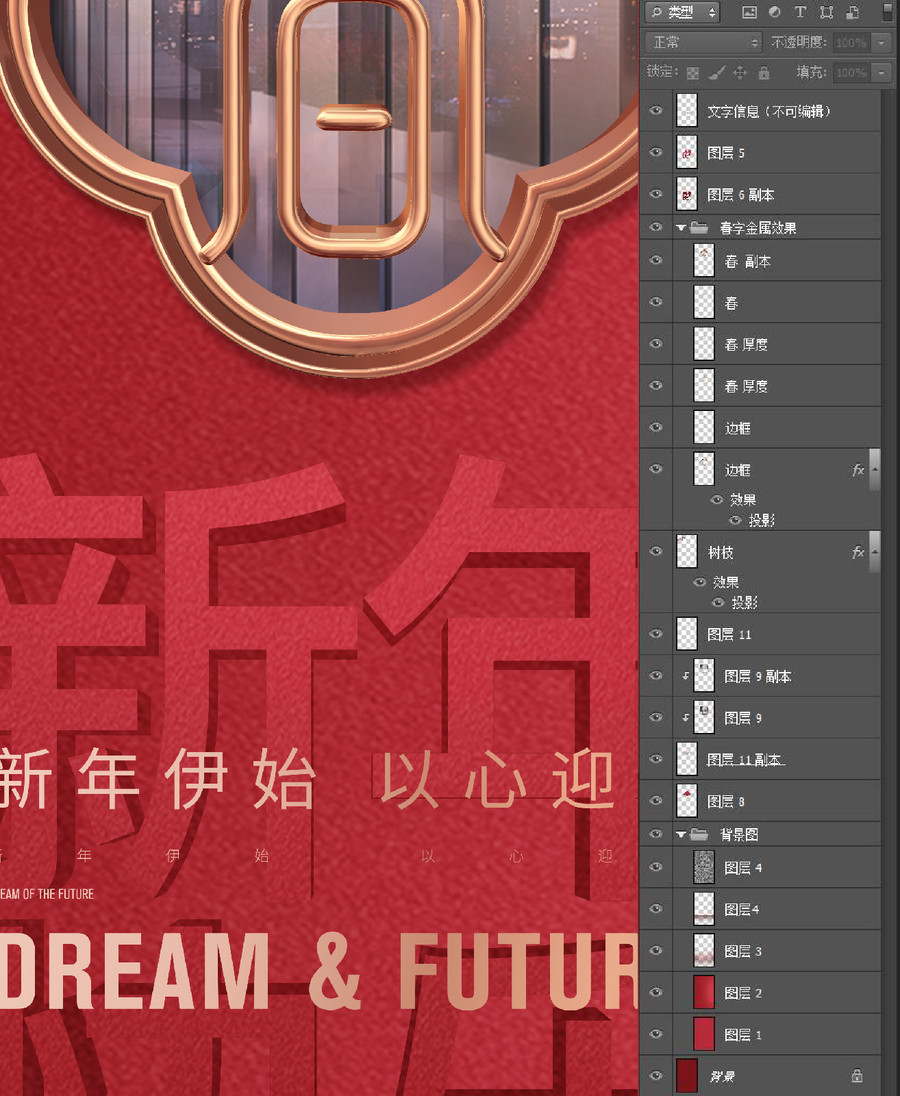The image size is (900, 1096).
Task: Click the lock position icon
Action: click(x=740, y=73)
